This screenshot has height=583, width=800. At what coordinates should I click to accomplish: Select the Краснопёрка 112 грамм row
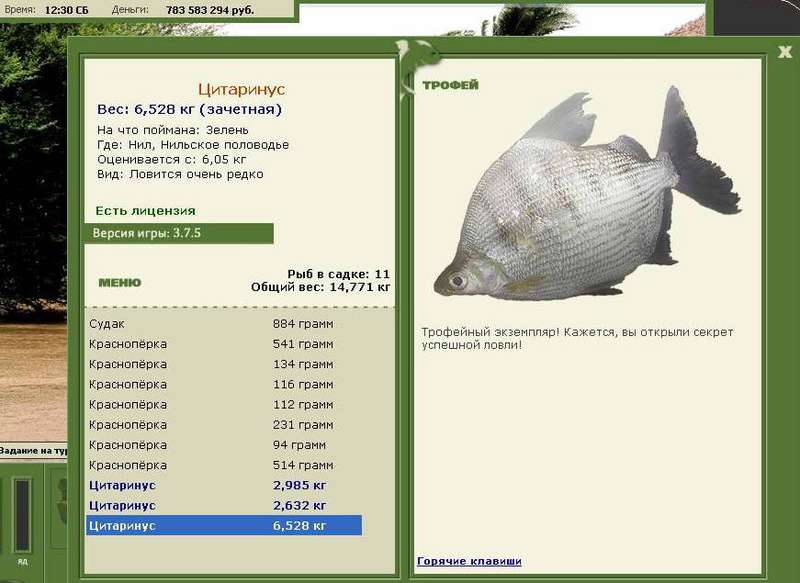[x=224, y=404]
